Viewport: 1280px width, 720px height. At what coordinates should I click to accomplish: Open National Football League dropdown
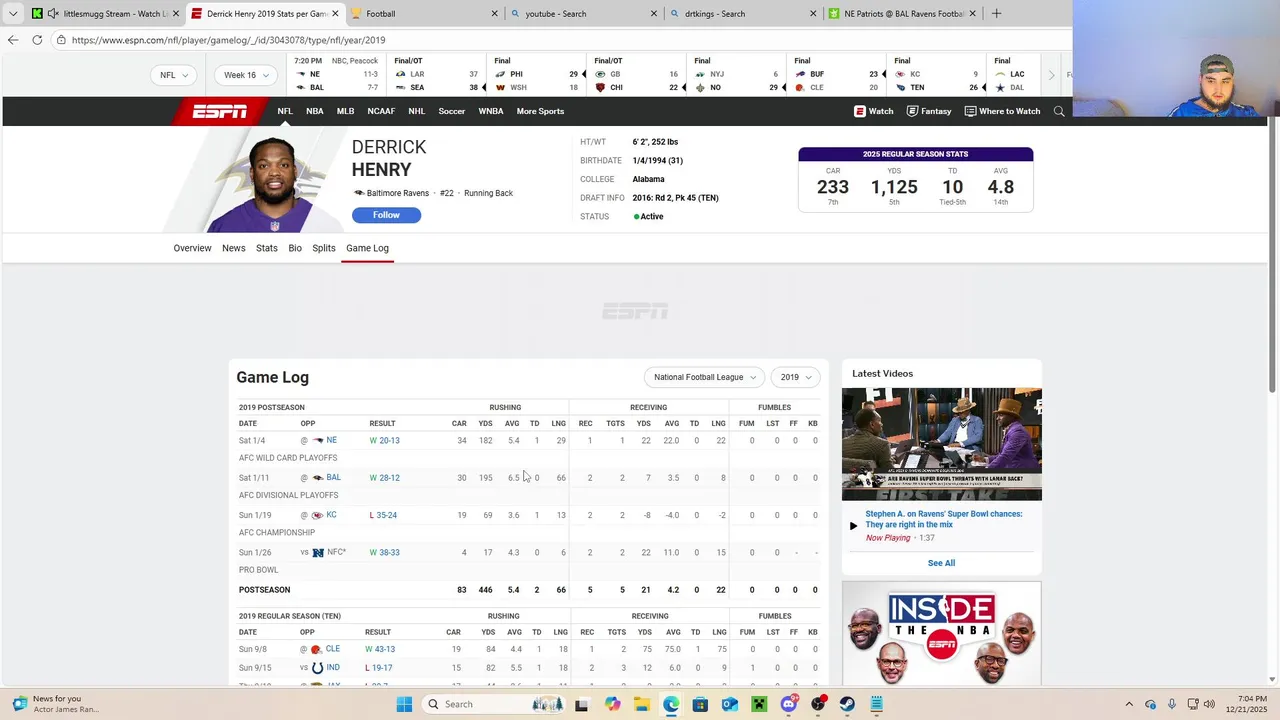click(x=704, y=377)
